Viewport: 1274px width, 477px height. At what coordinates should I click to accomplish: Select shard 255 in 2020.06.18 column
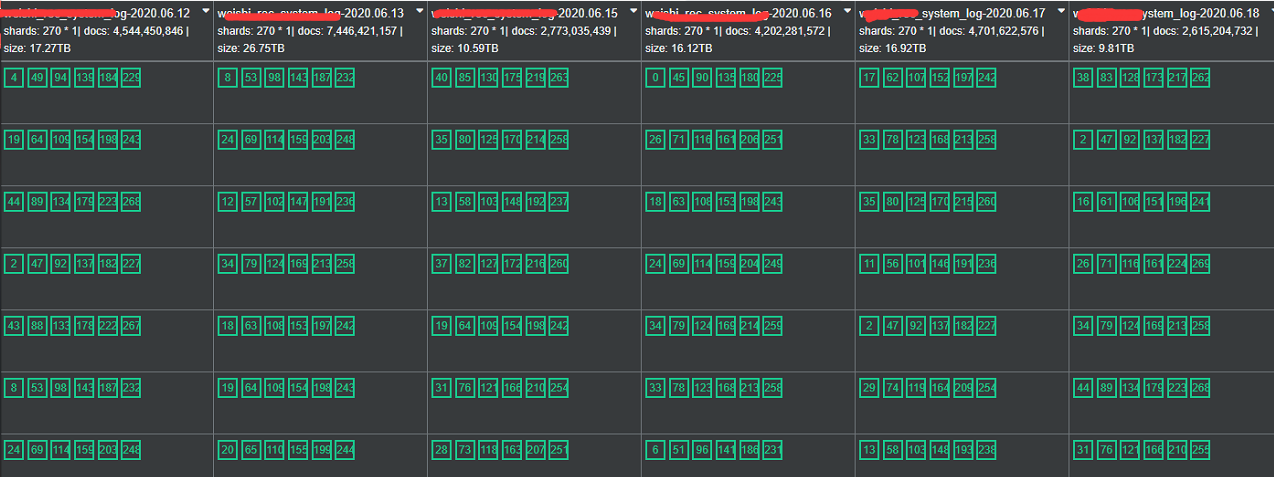tap(1201, 450)
